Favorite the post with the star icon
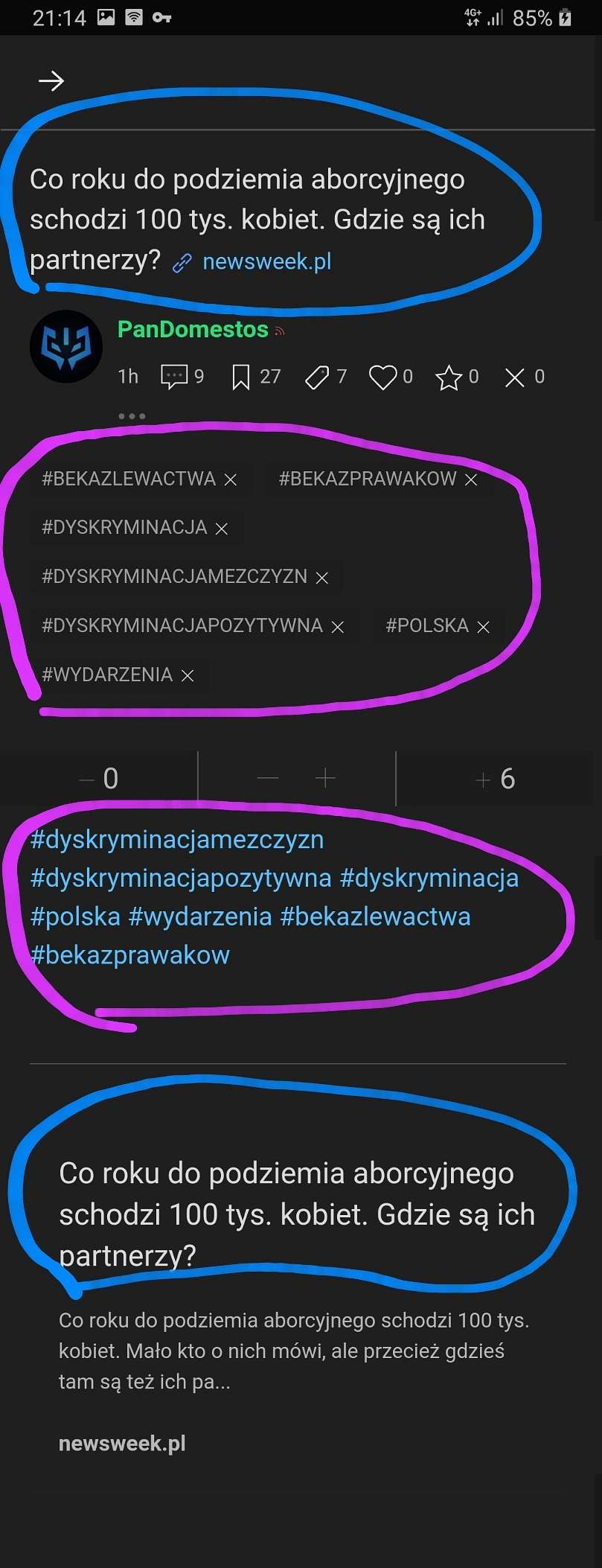This screenshot has width=602, height=1568. point(449,377)
